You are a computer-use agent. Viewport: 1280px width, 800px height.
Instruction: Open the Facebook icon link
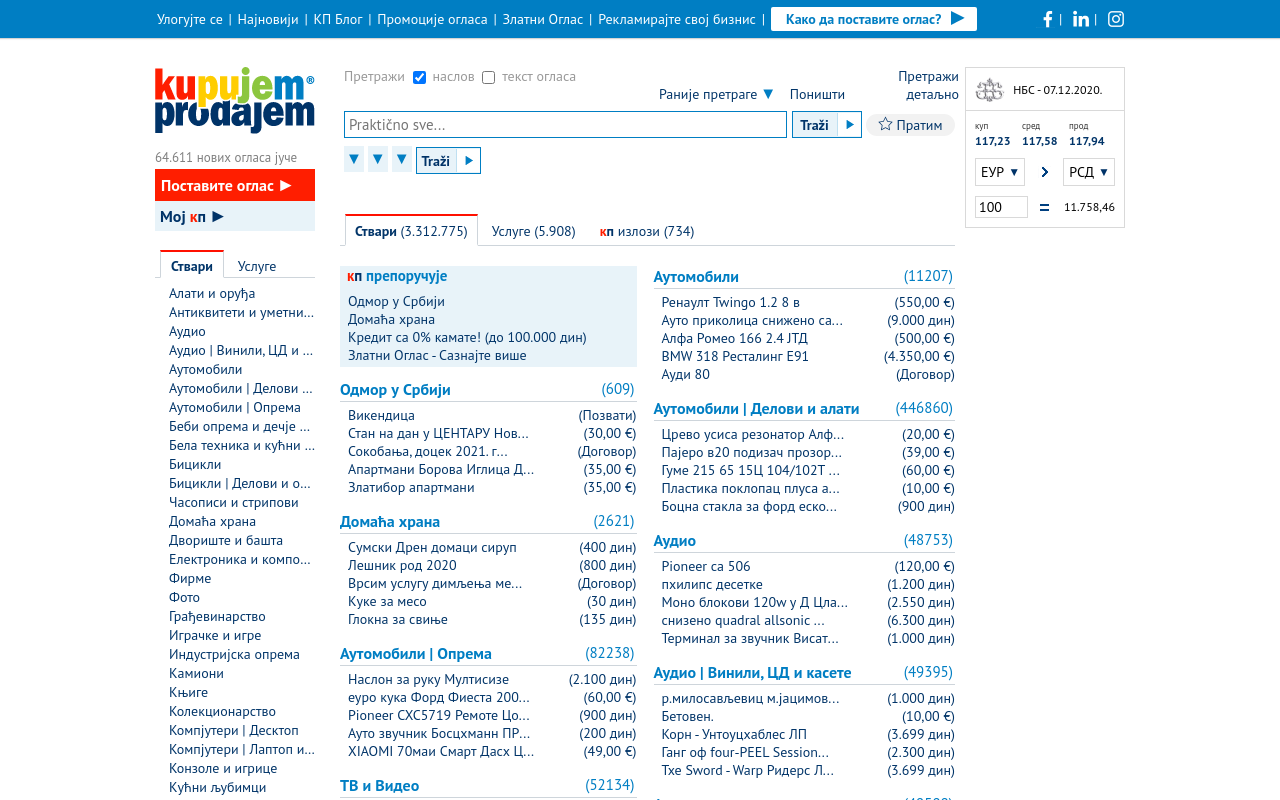(1048, 19)
